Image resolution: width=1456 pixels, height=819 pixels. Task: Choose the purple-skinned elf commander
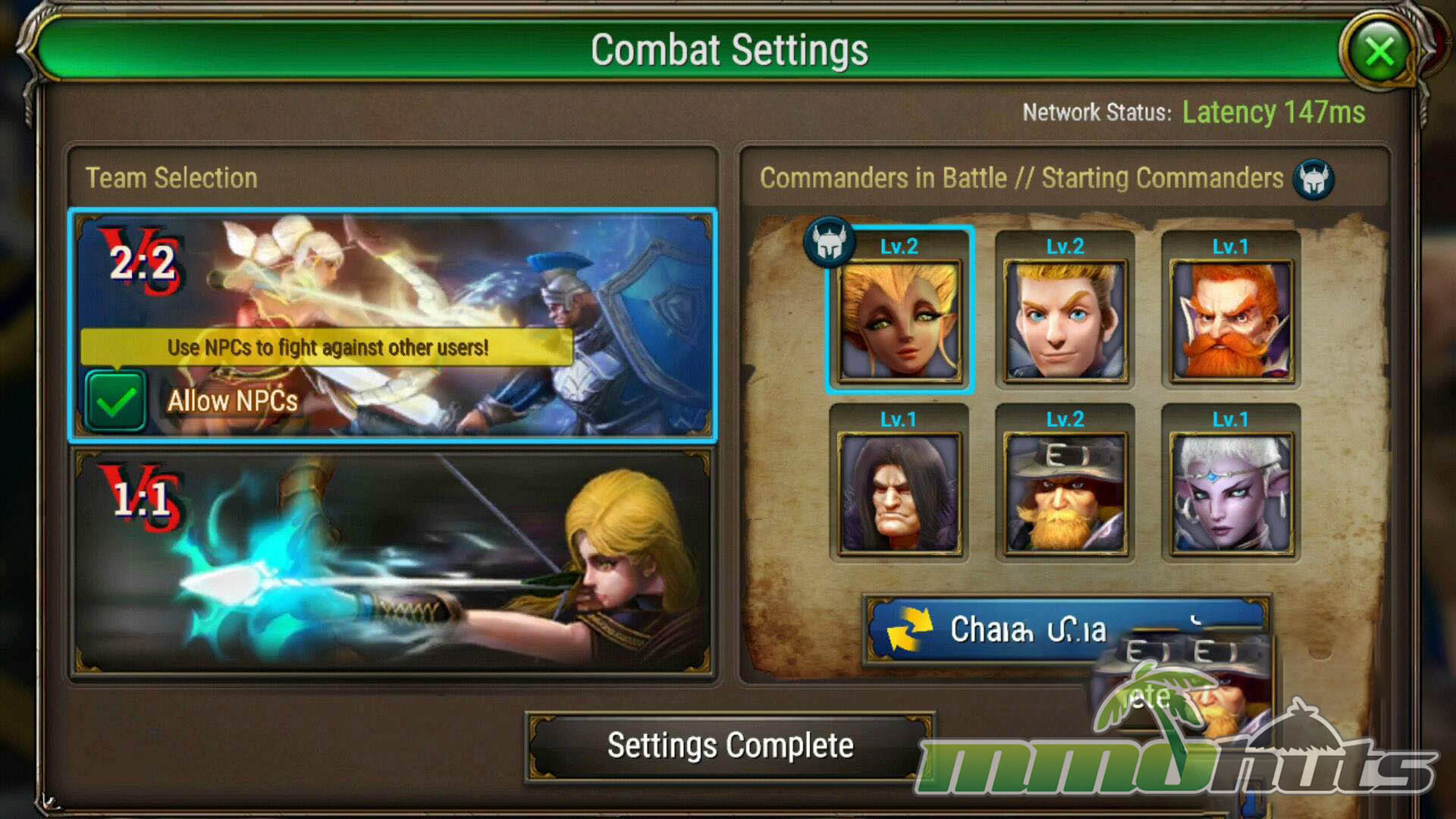coord(1231,482)
